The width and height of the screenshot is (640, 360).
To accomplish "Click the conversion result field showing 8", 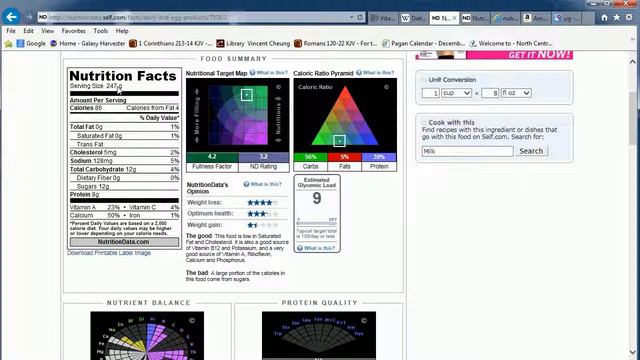I will pyautogui.click(x=490, y=93).
